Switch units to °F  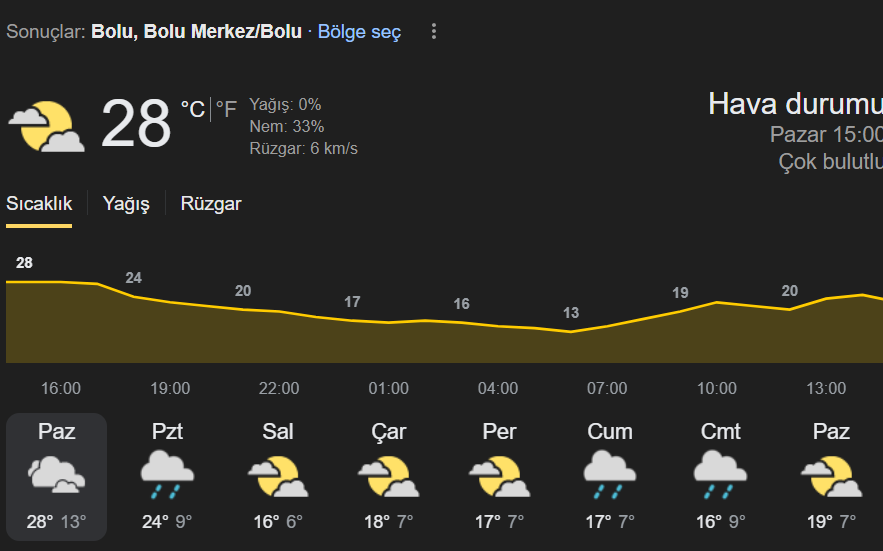(x=226, y=109)
